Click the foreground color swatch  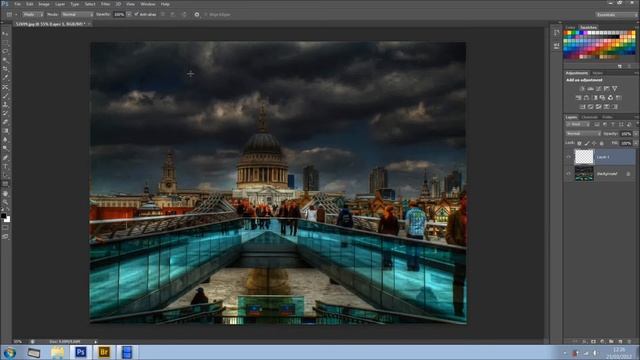(x=4, y=216)
